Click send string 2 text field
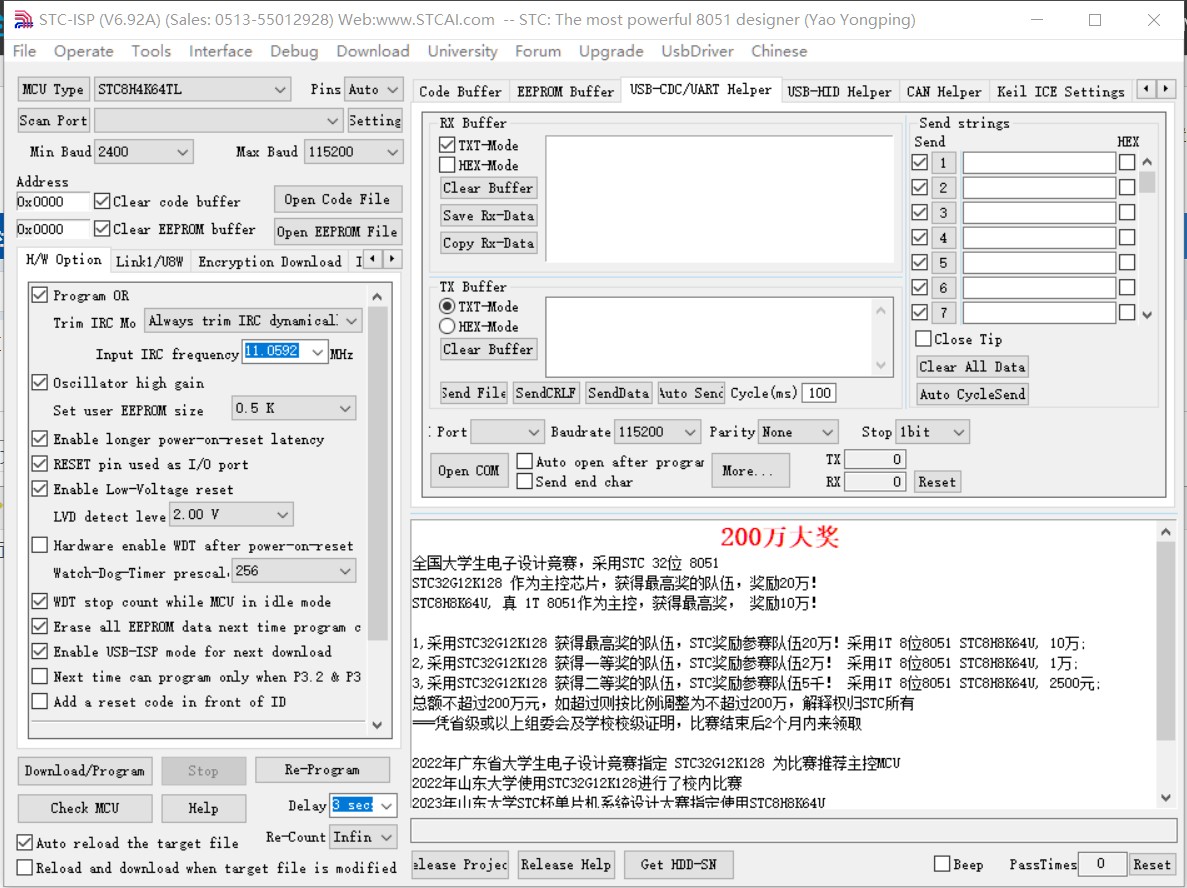 pyautogui.click(x=1039, y=188)
